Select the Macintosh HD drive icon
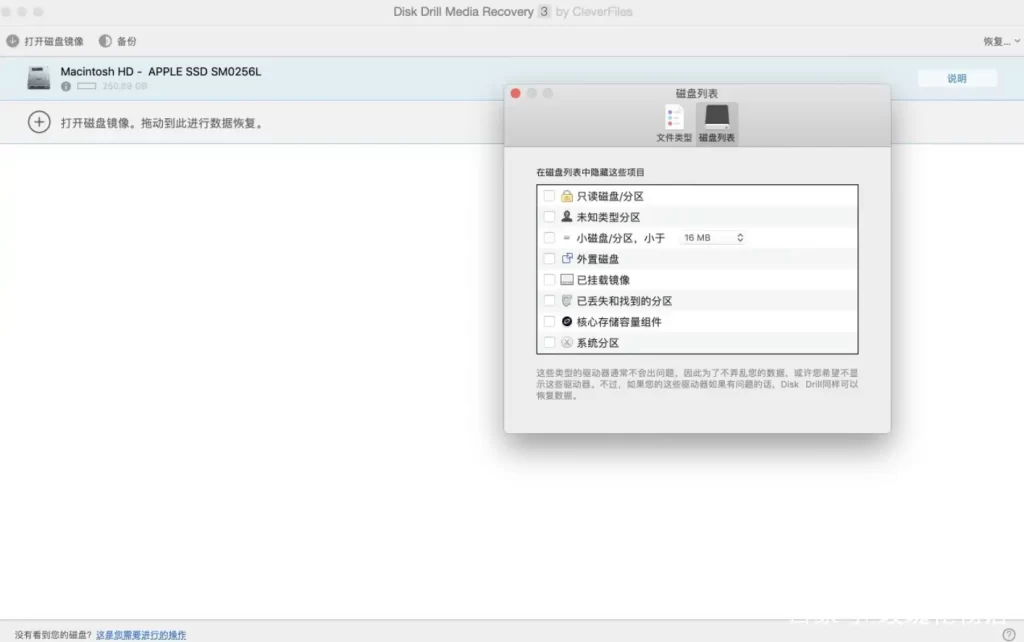 39,78
